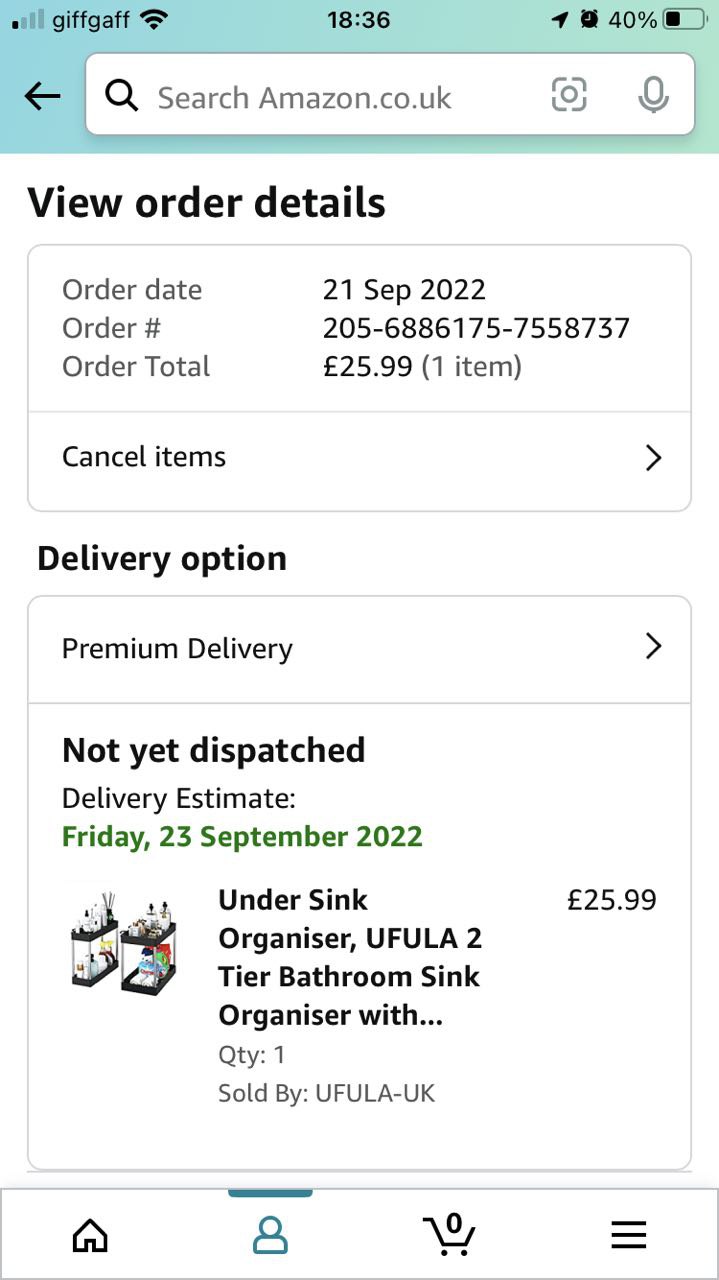Tap the Friday, 23 September 2022 delivery estimate

[x=242, y=836]
